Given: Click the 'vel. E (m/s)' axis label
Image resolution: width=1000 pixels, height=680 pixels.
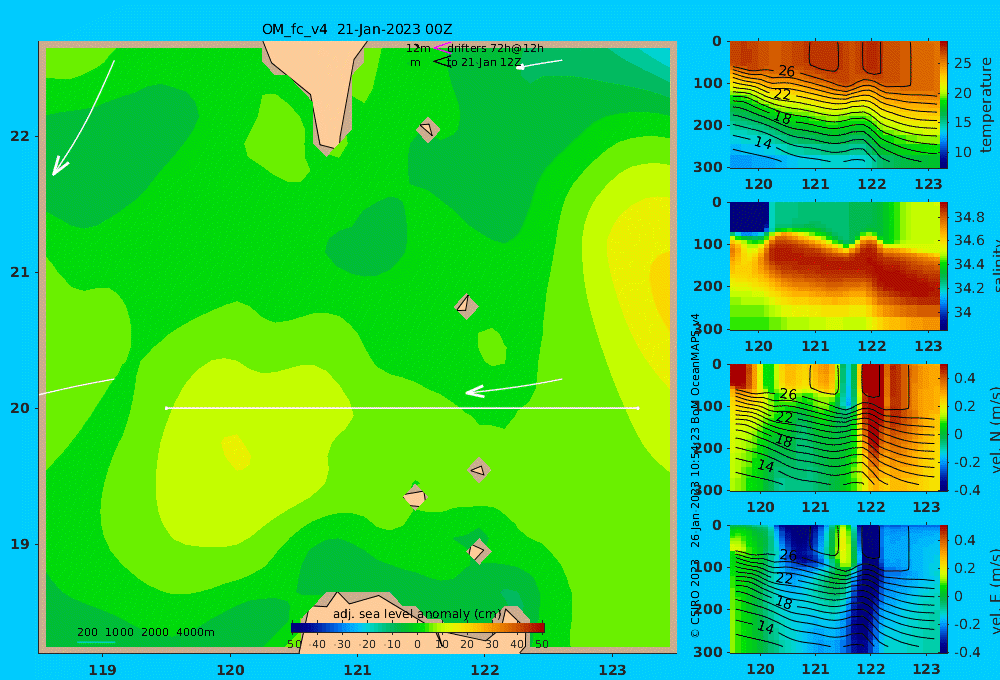Looking at the screenshot, I should [x=994, y=591].
